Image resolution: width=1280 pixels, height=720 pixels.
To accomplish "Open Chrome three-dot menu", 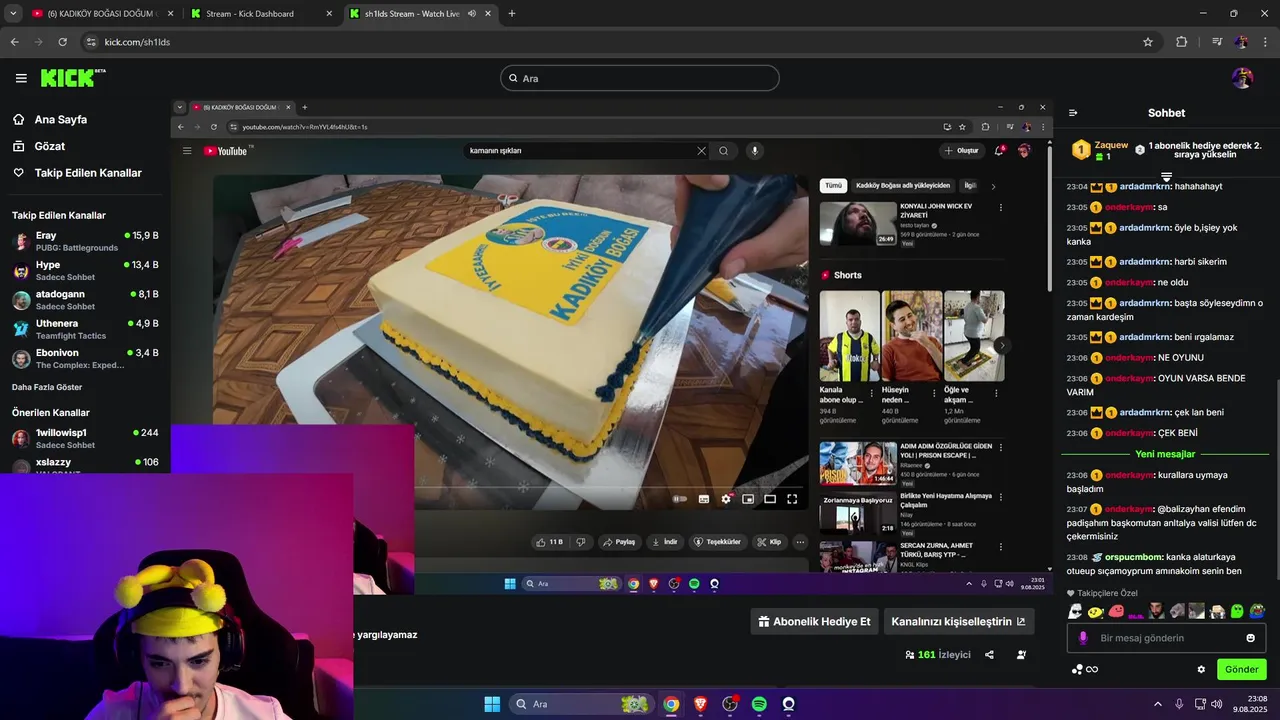I will [1267, 42].
